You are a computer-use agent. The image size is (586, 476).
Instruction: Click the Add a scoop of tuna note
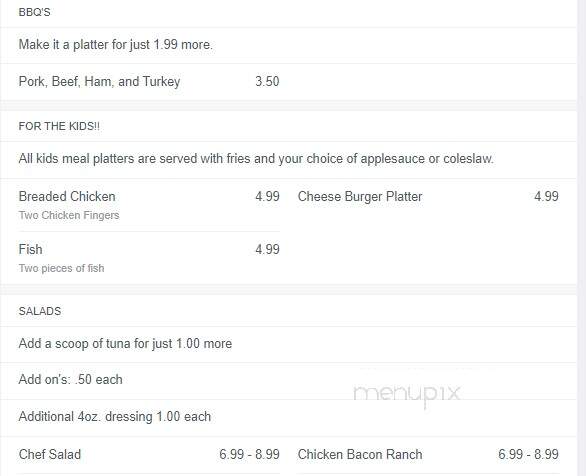(125, 343)
